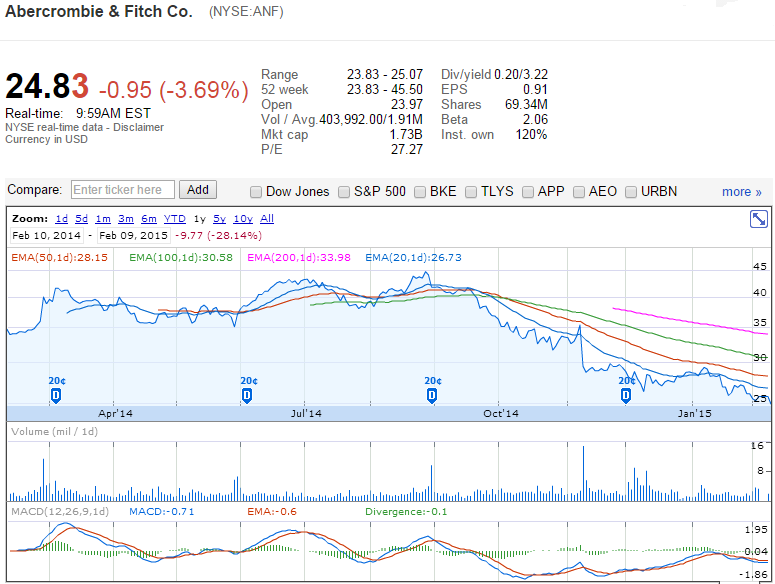Zoom chart to 5y
Image resolution: width=775 pixels, height=584 pixels.
coord(219,219)
